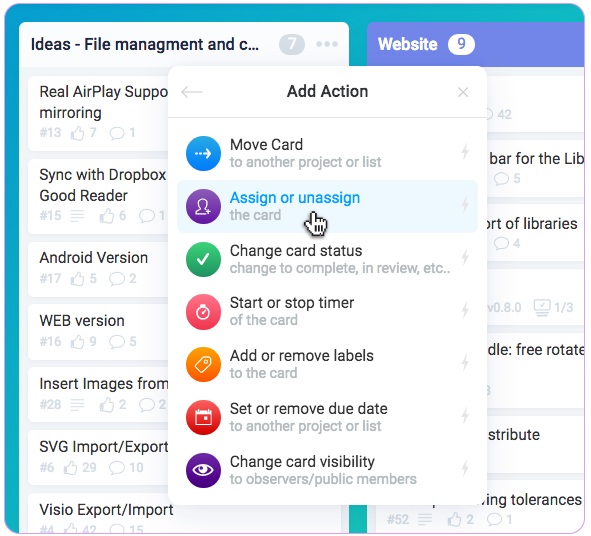Click the blue Move Card arrow icon
The image size is (591, 536).
tap(203, 153)
